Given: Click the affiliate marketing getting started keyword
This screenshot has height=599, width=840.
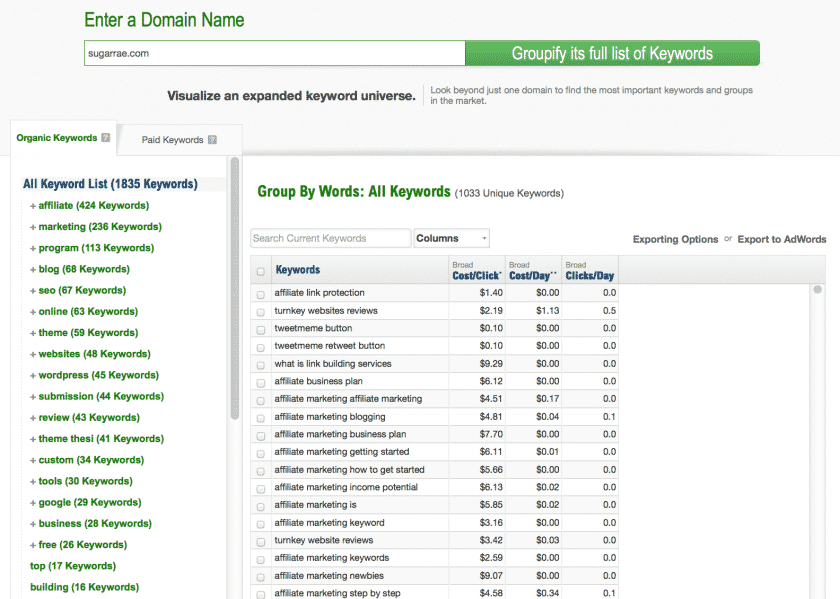Looking at the screenshot, I should [342, 452].
